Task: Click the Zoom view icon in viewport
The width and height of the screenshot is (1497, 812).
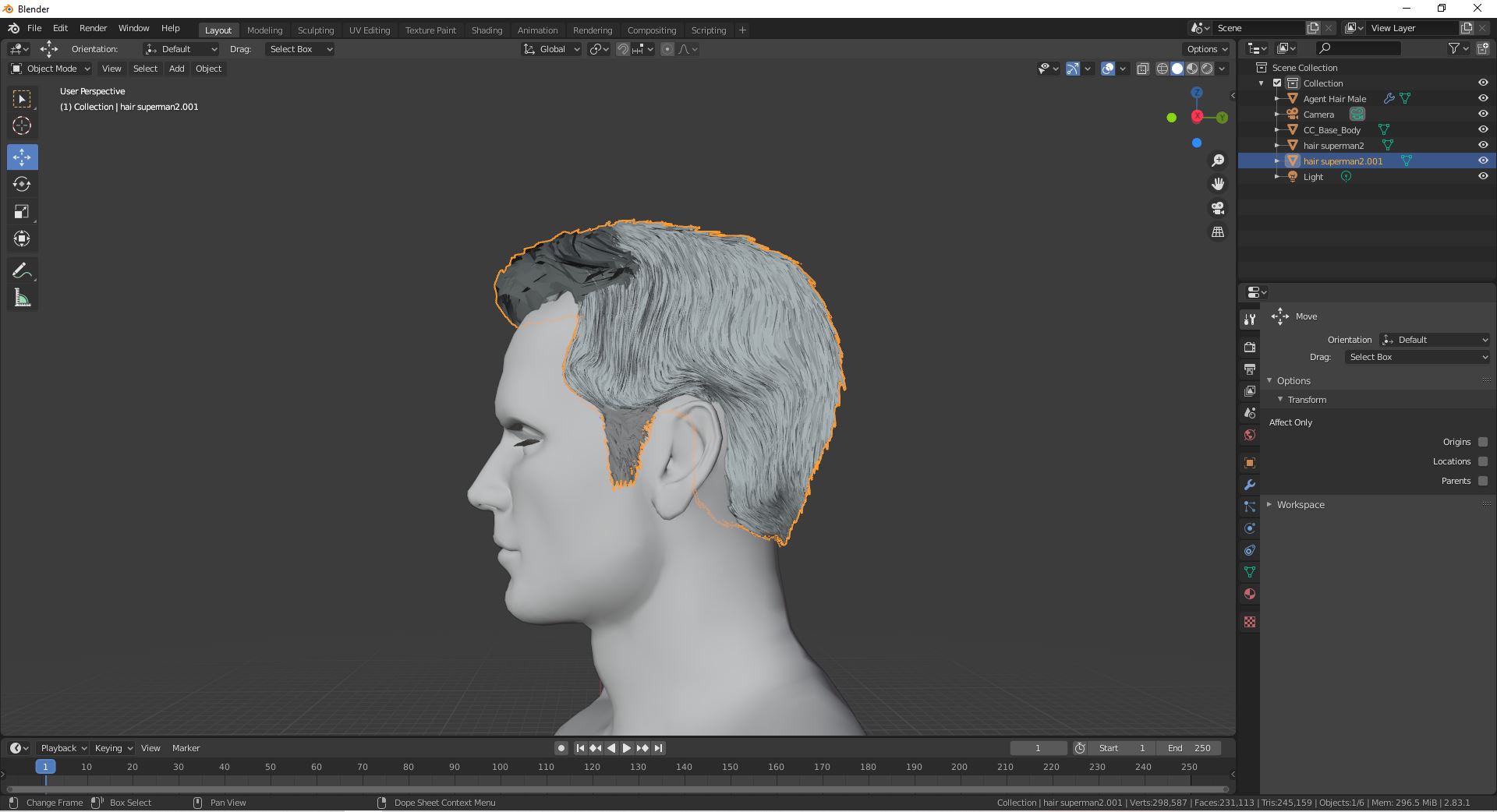Action: pyautogui.click(x=1217, y=161)
